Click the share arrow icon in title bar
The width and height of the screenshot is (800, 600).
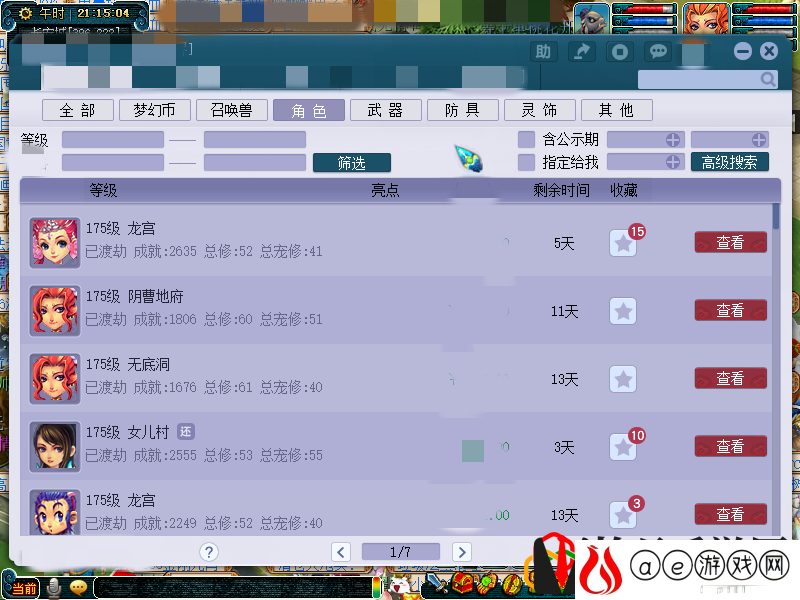click(582, 52)
